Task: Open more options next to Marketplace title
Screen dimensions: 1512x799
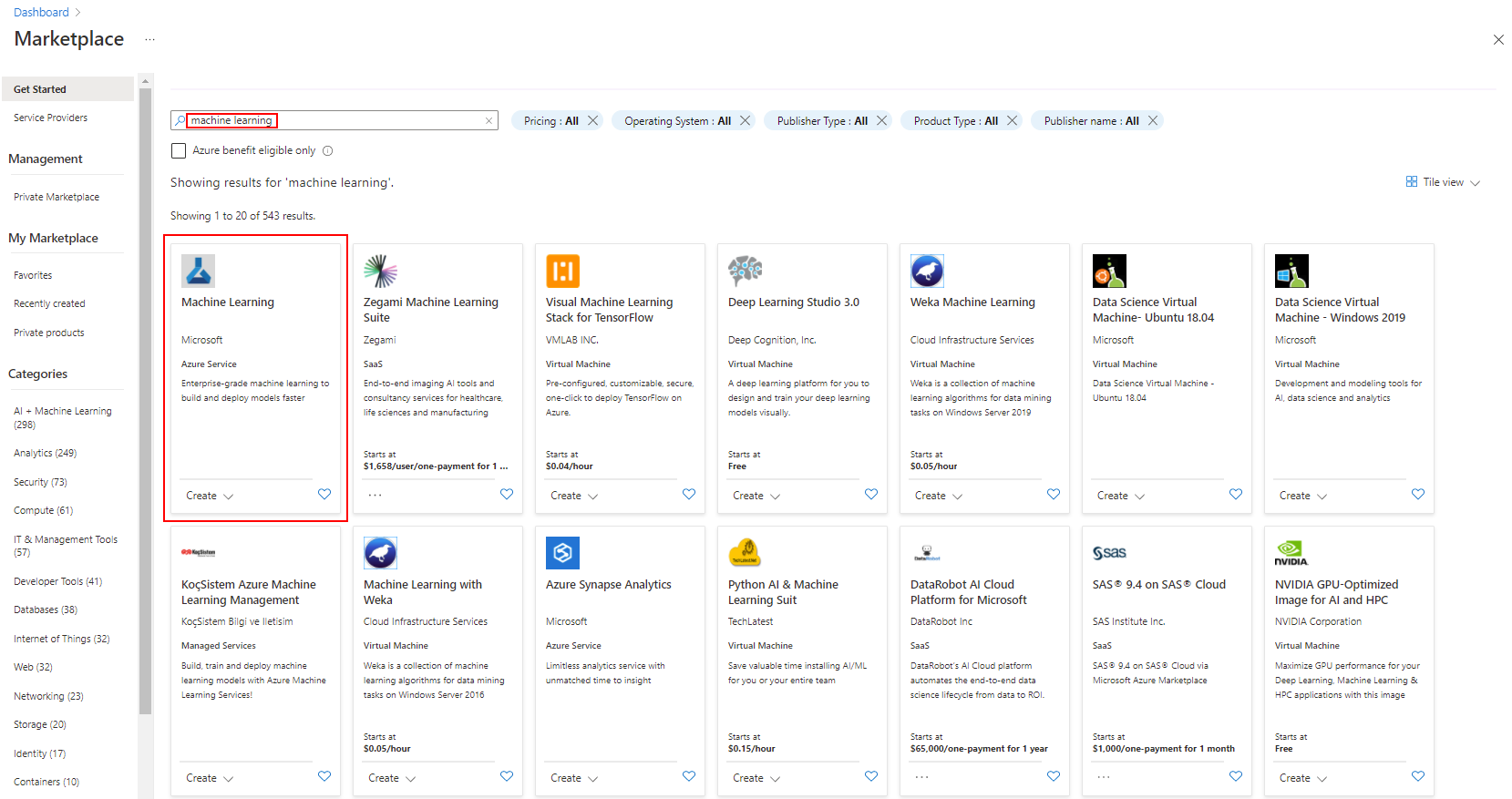Action: click(150, 39)
